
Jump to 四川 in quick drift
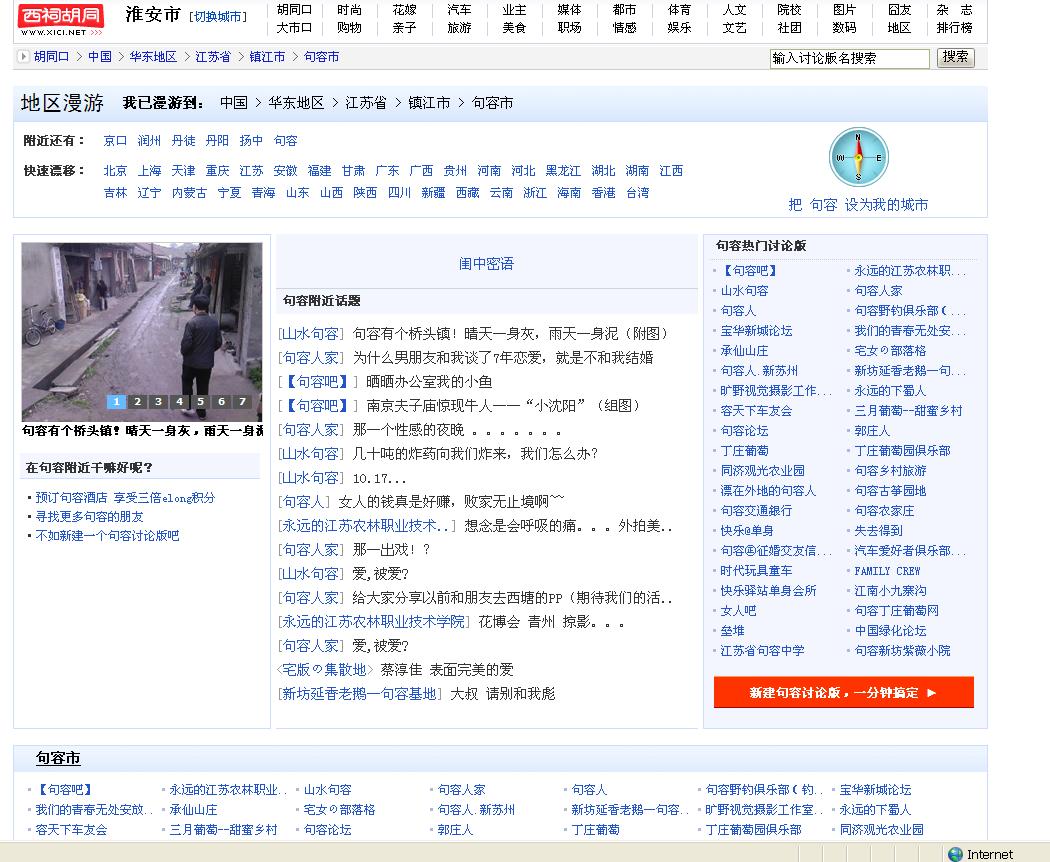coord(399,193)
